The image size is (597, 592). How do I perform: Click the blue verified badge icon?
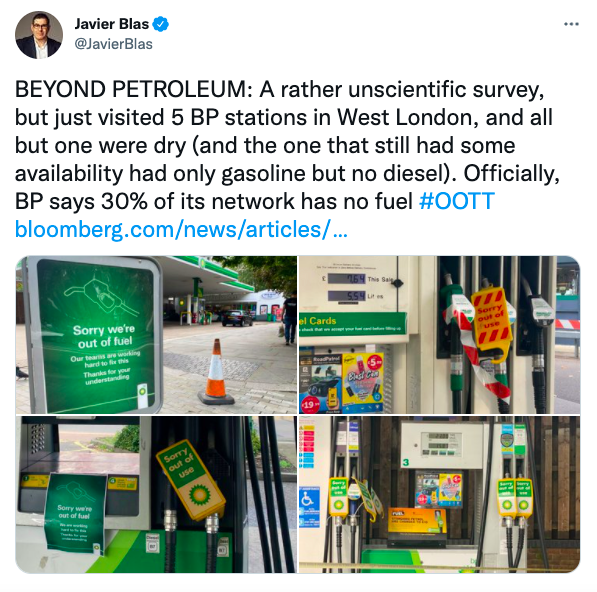[160, 24]
